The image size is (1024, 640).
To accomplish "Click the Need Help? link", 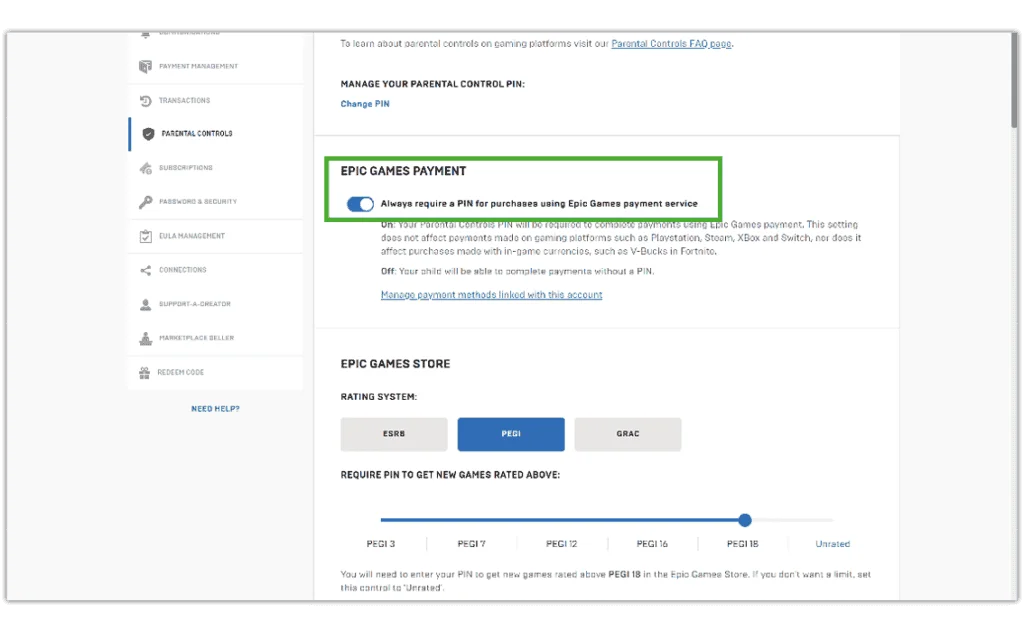I will click(216, 409).
